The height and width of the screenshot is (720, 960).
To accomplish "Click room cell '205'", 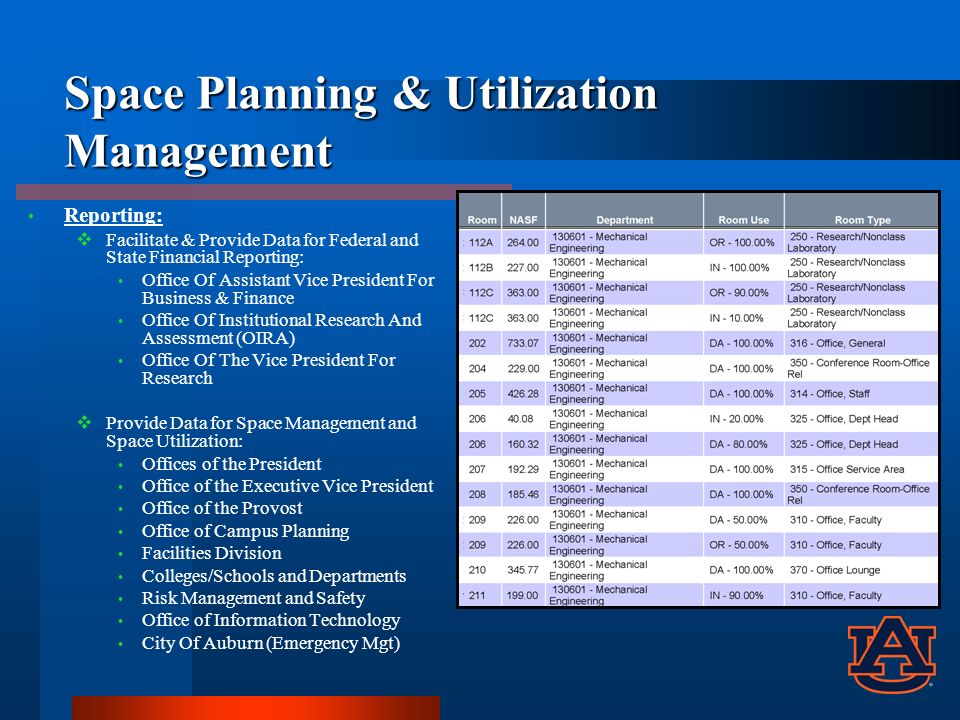I will tap(477, 394).
